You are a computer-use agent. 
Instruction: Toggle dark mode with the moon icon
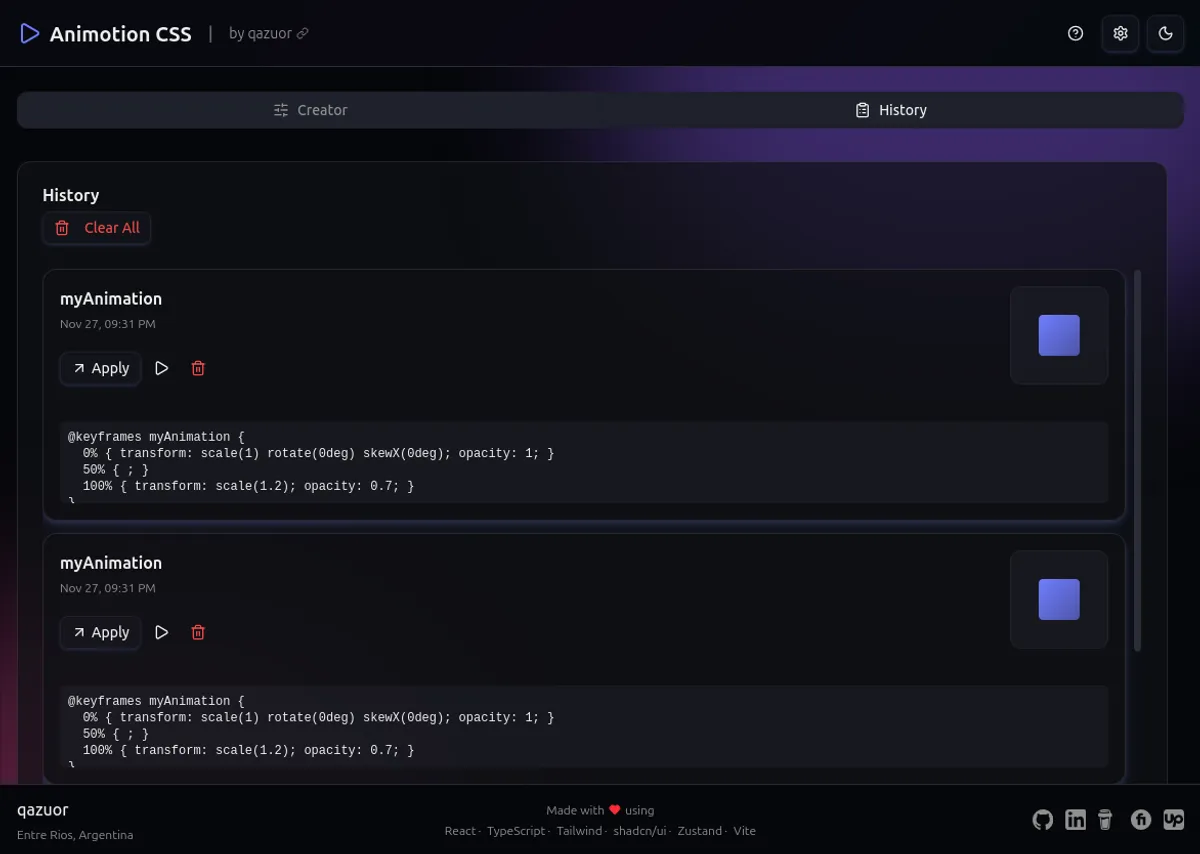click(1165, 33)
